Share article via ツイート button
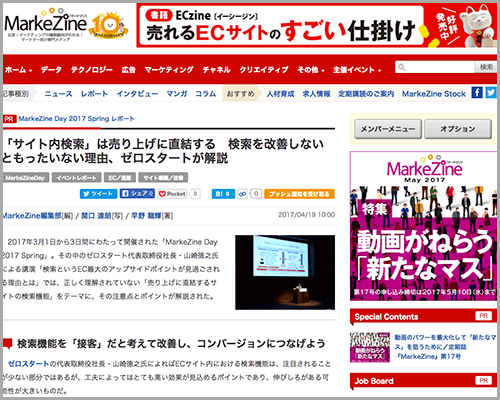Viewport: 500px width, 400px height. point(98,194)
